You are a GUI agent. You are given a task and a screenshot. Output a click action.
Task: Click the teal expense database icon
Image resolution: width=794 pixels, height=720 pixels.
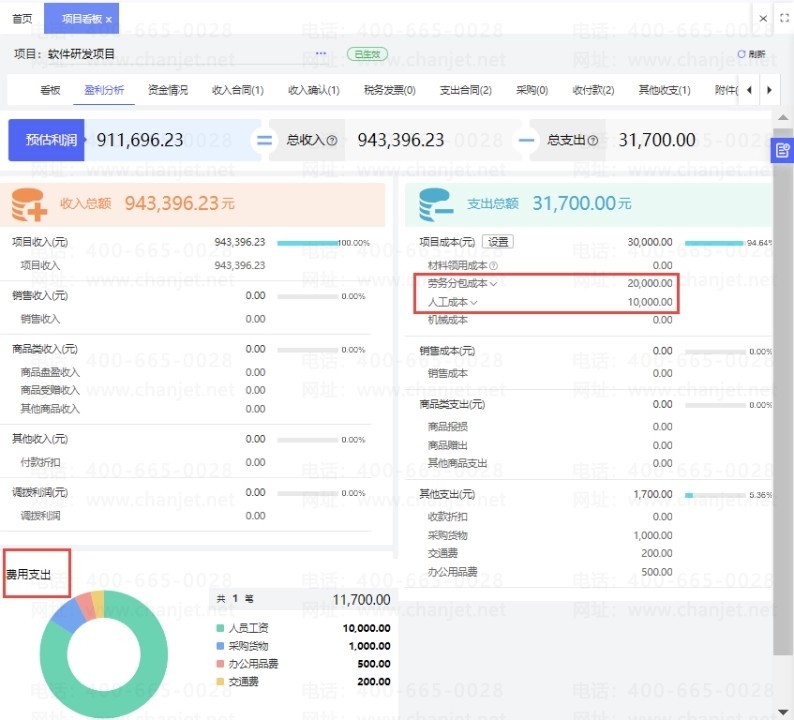tap(436, 205)
